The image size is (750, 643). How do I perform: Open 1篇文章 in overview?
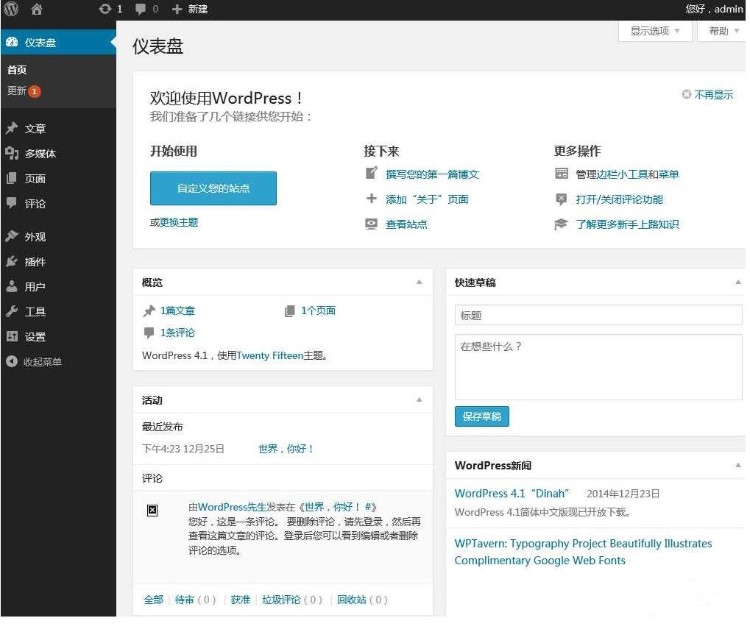pyautogui.click(x=177, y=310)
